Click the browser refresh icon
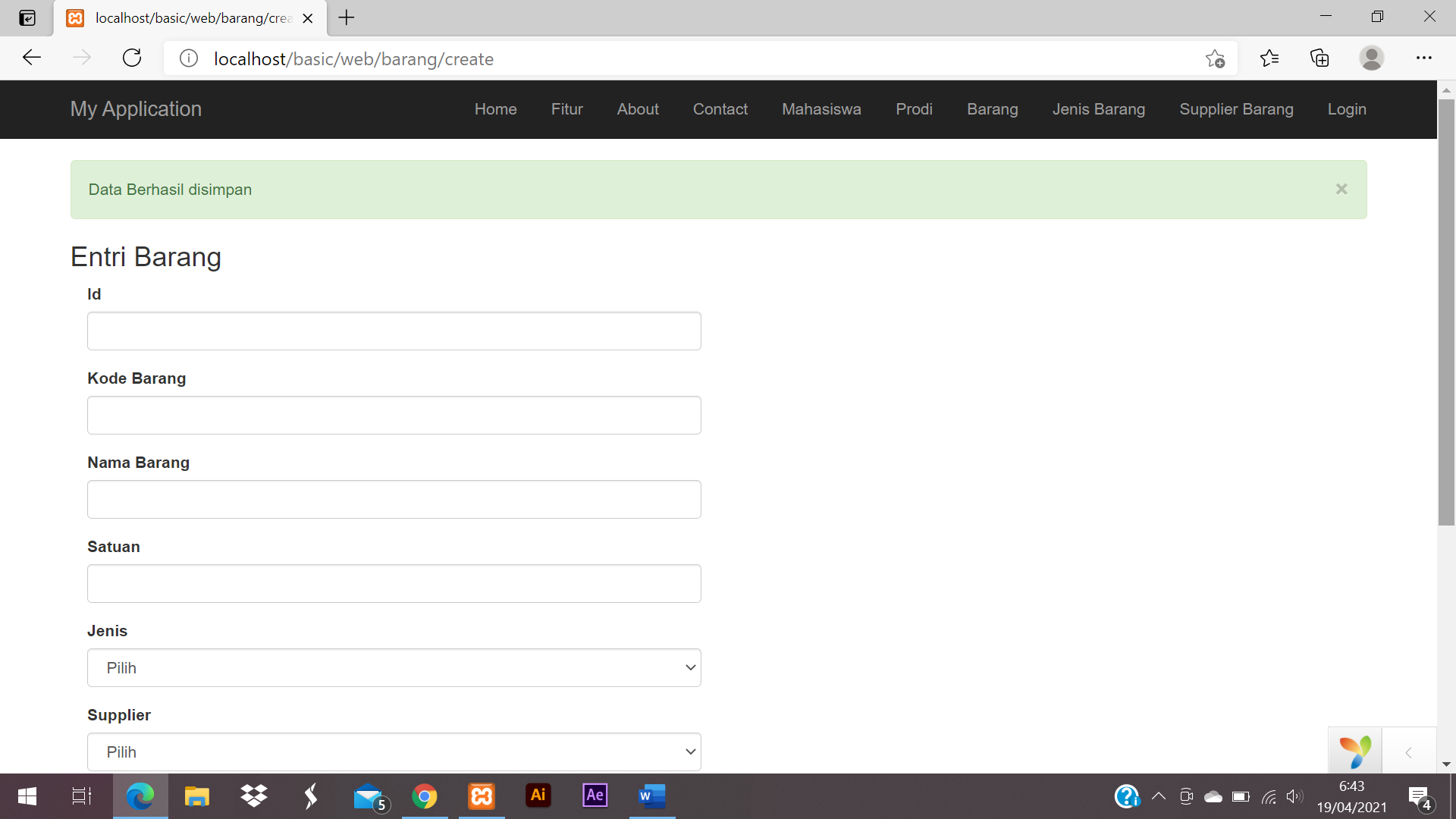1456x819 pixels. tap(132, 58)
